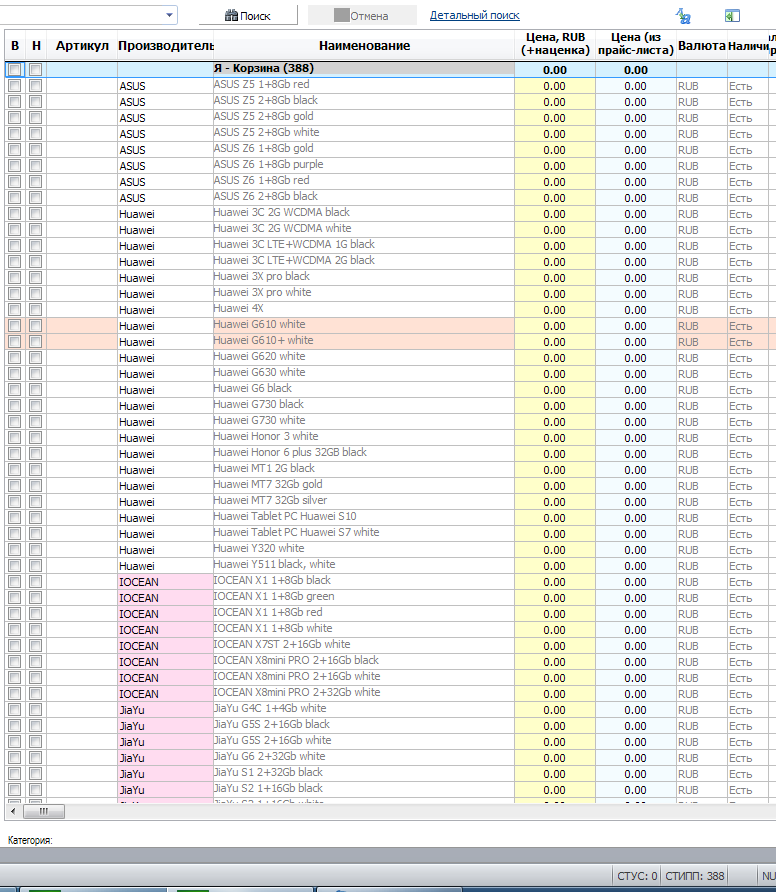The image size is (776, 892).
Task: Select the Я - Корзина (388) group row
Action: 364,69
